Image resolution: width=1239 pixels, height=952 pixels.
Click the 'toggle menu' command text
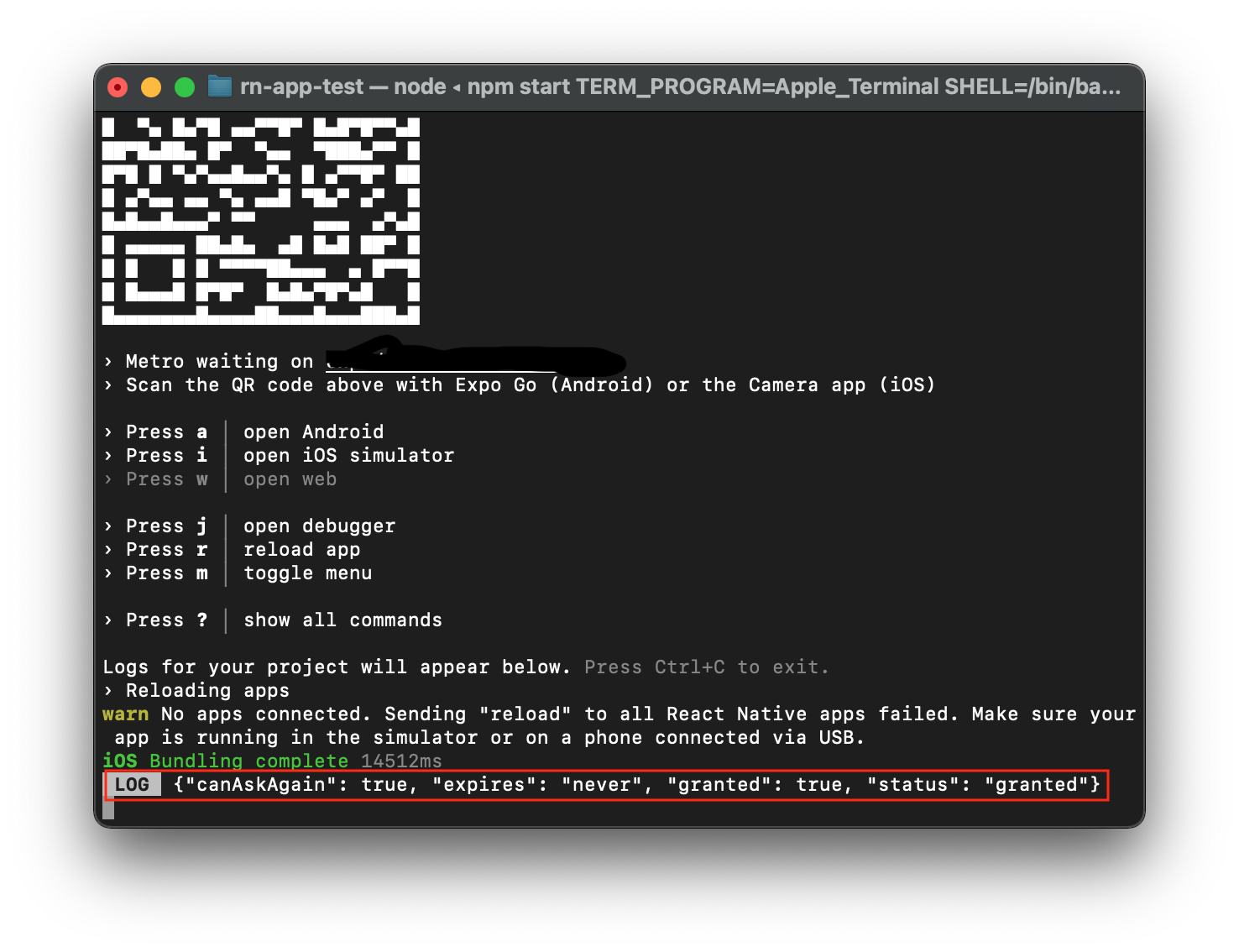(x=308, y=573)
